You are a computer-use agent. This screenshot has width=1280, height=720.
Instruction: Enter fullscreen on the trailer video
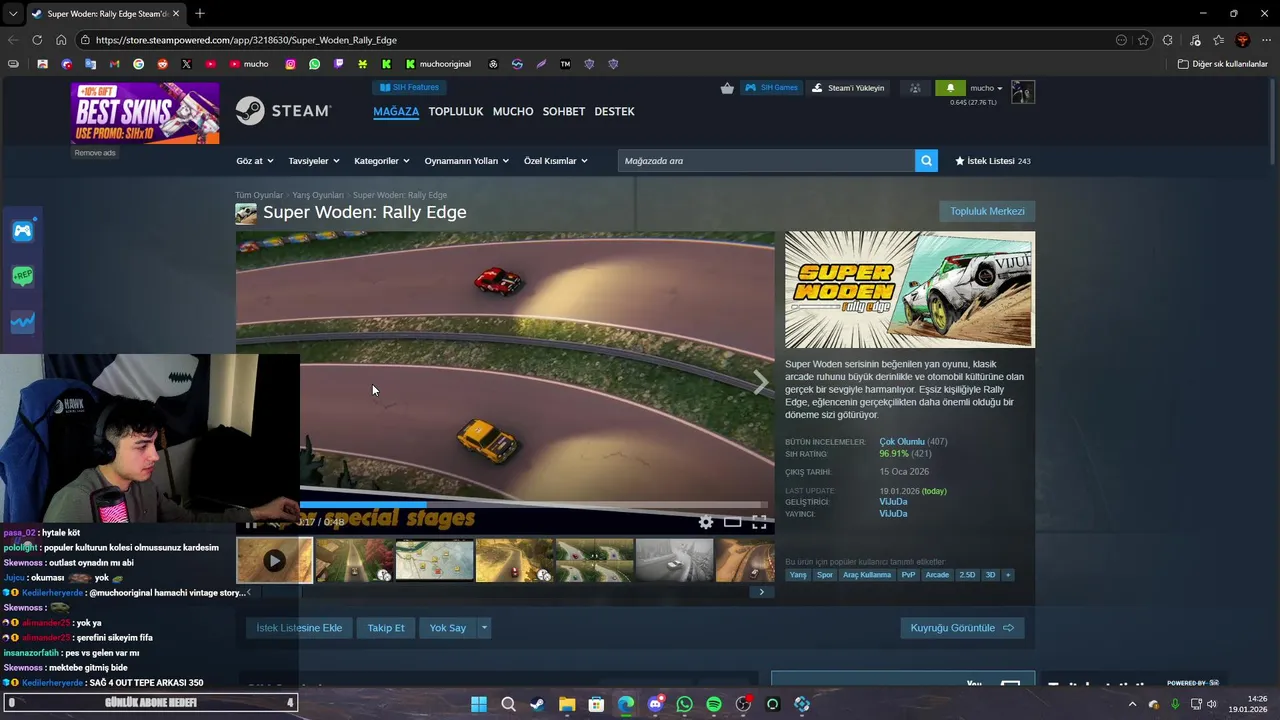click(x=759, y=522)
